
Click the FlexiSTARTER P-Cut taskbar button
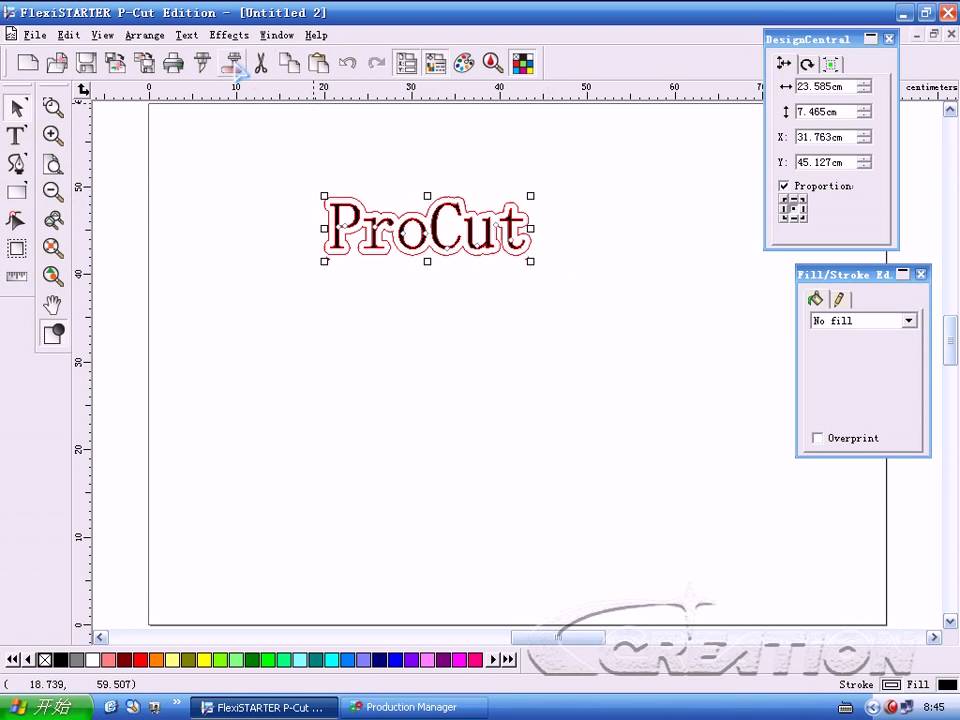[x=264, y=707]
